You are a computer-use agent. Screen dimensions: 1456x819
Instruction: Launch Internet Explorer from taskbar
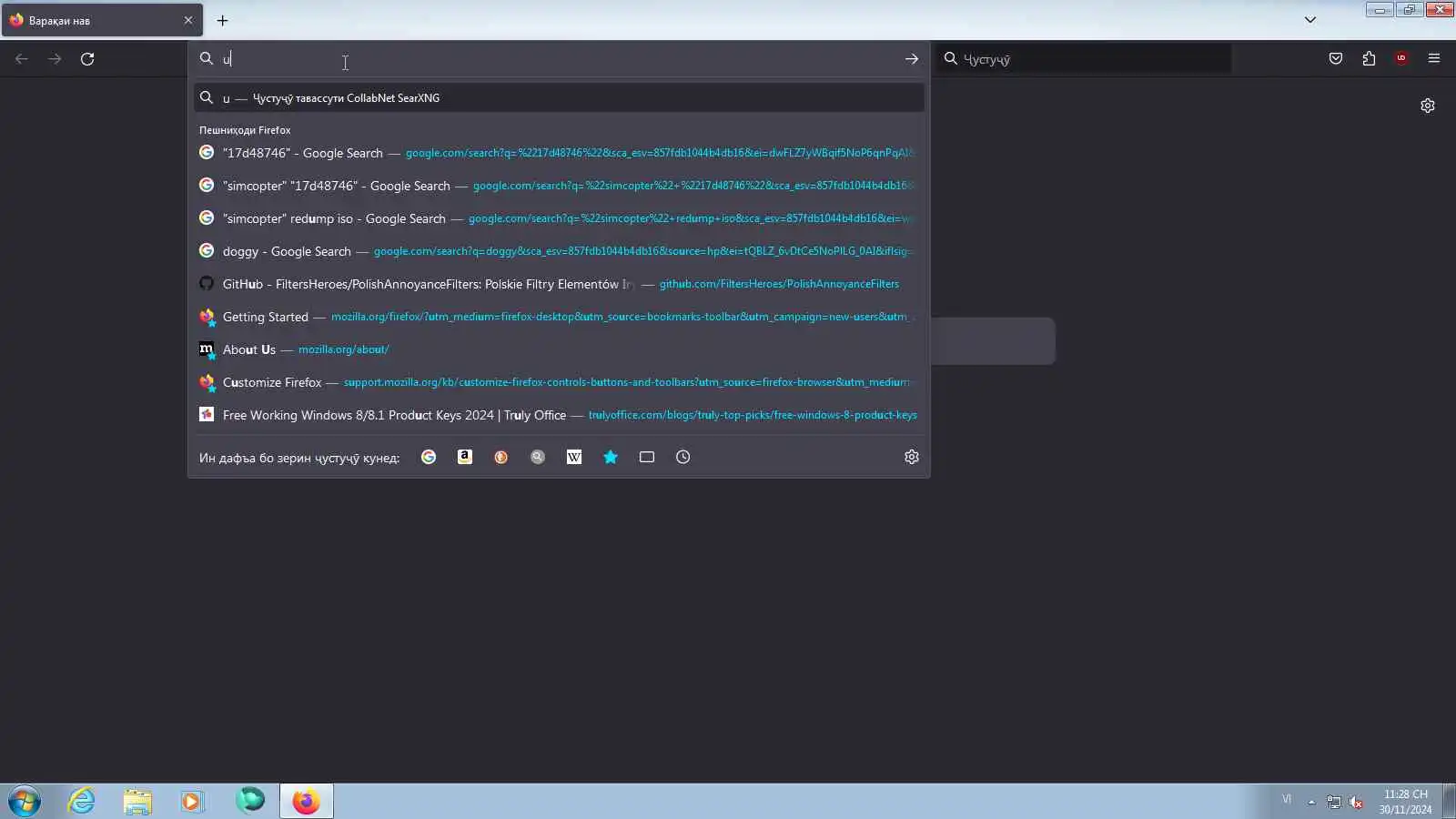82,801
